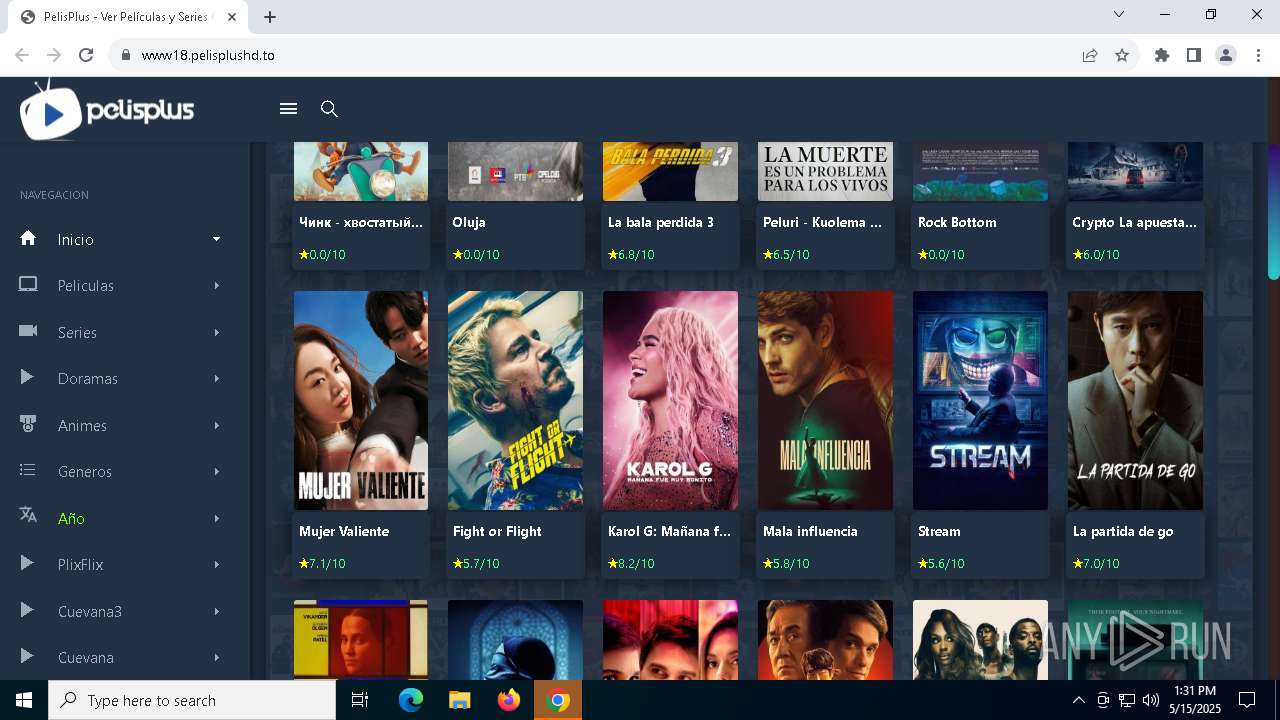Expand the Series submenu arrow
This screenshot has width=1280, height=720.
click(217, 332)
